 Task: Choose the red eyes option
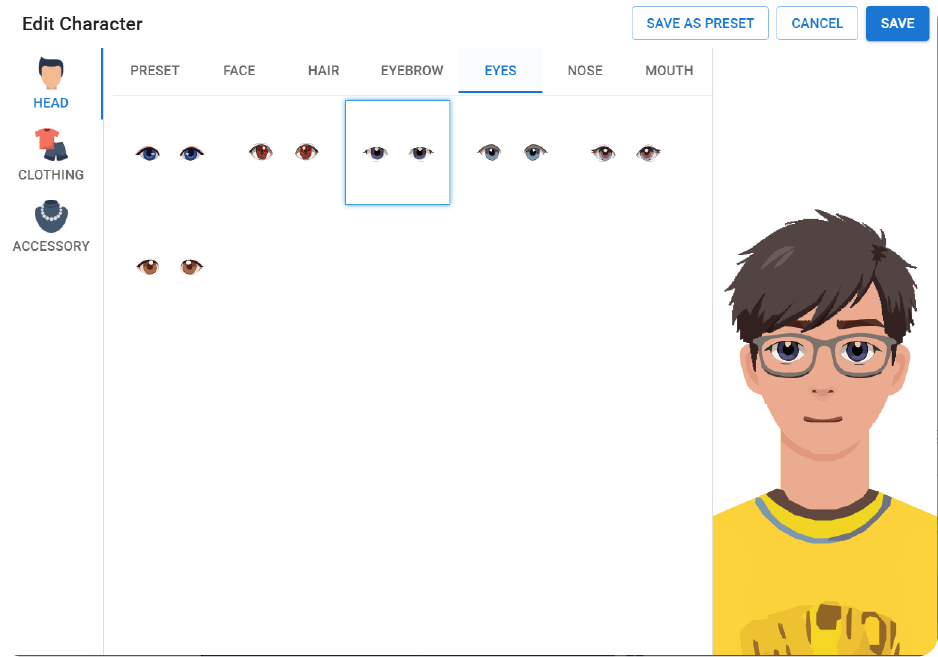pyautogui.click(x=284, y=152)
